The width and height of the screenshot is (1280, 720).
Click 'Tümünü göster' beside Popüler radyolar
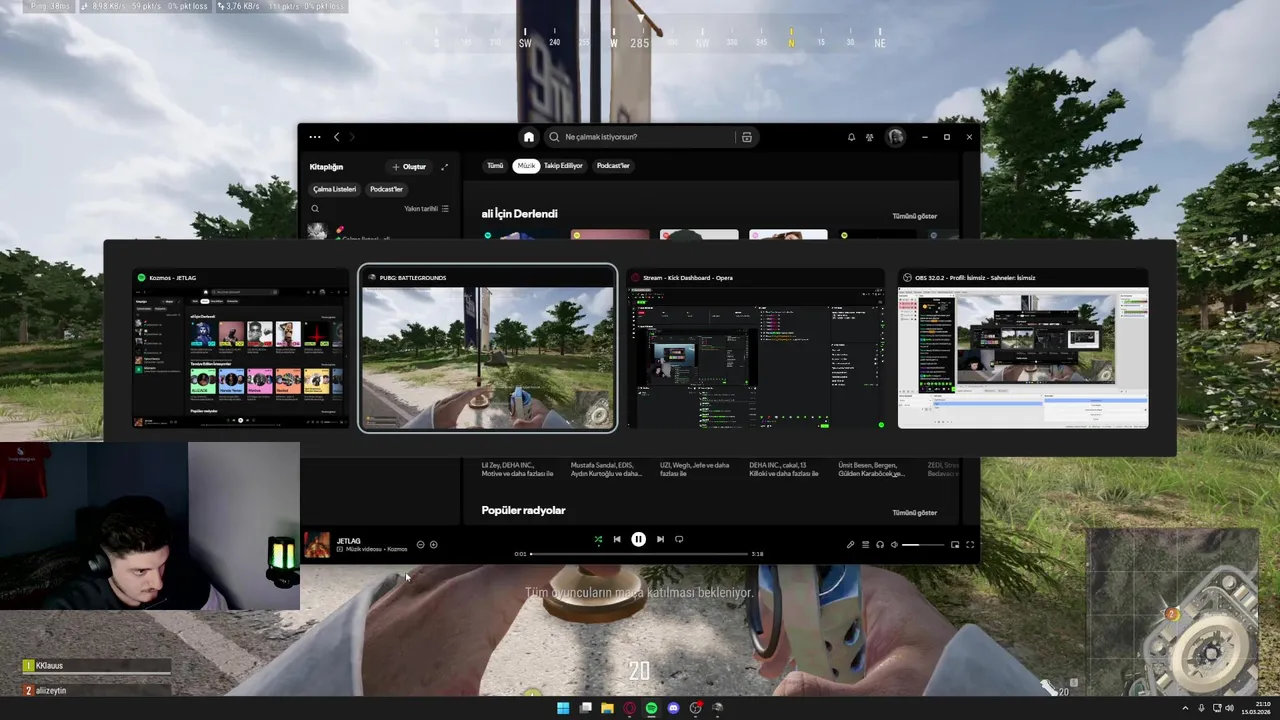click(x=914, y=512)
